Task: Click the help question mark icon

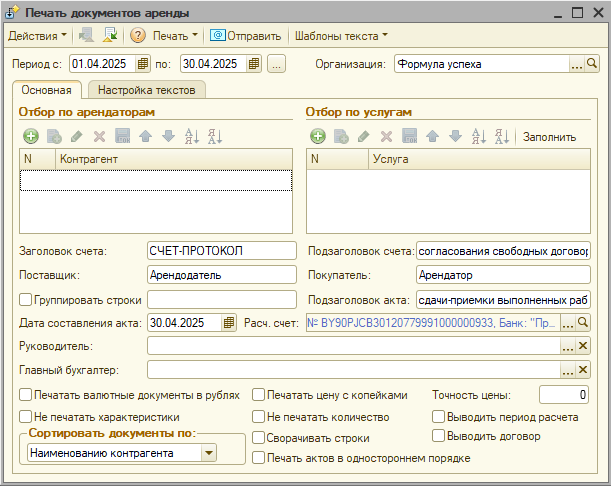Action: (138, 36)
